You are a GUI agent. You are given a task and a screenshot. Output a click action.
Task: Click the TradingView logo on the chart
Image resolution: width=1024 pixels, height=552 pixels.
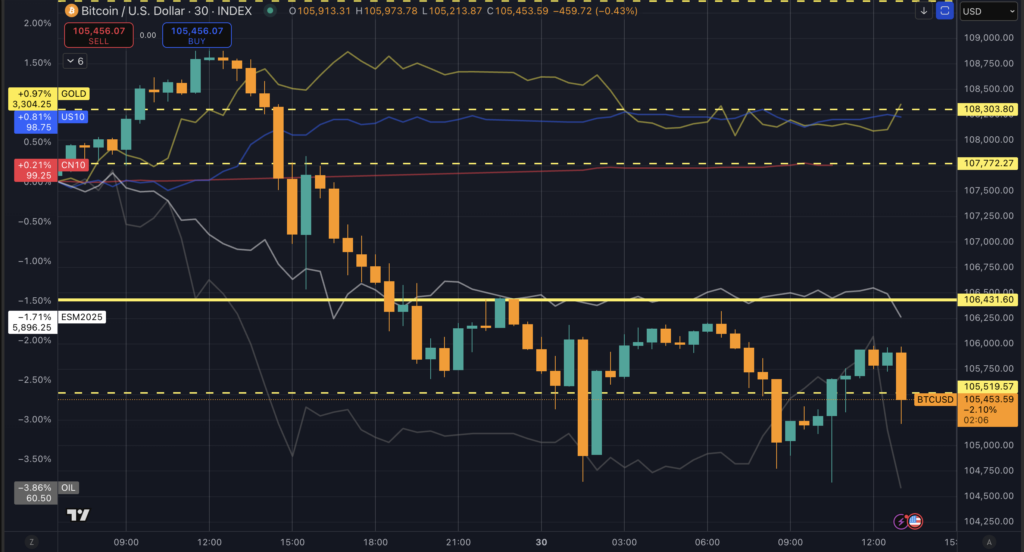(78, 515)
